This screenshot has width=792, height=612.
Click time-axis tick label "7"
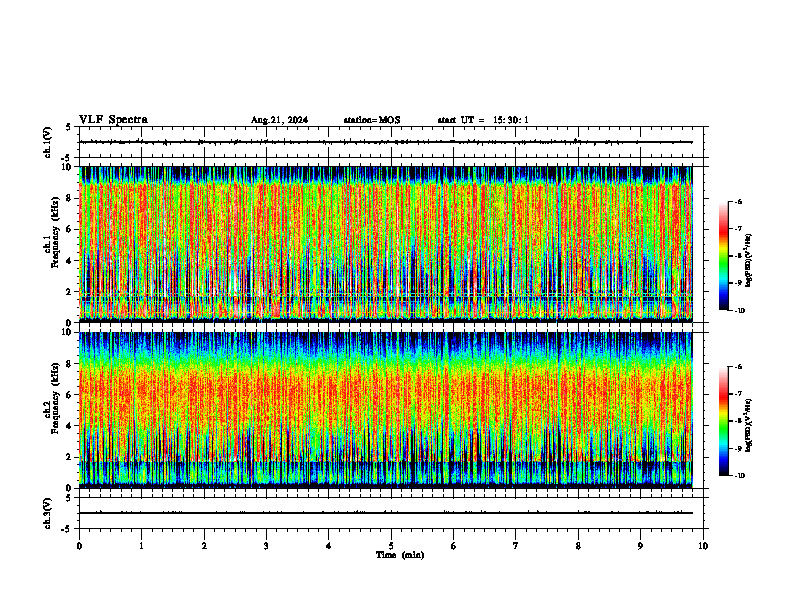516,546
